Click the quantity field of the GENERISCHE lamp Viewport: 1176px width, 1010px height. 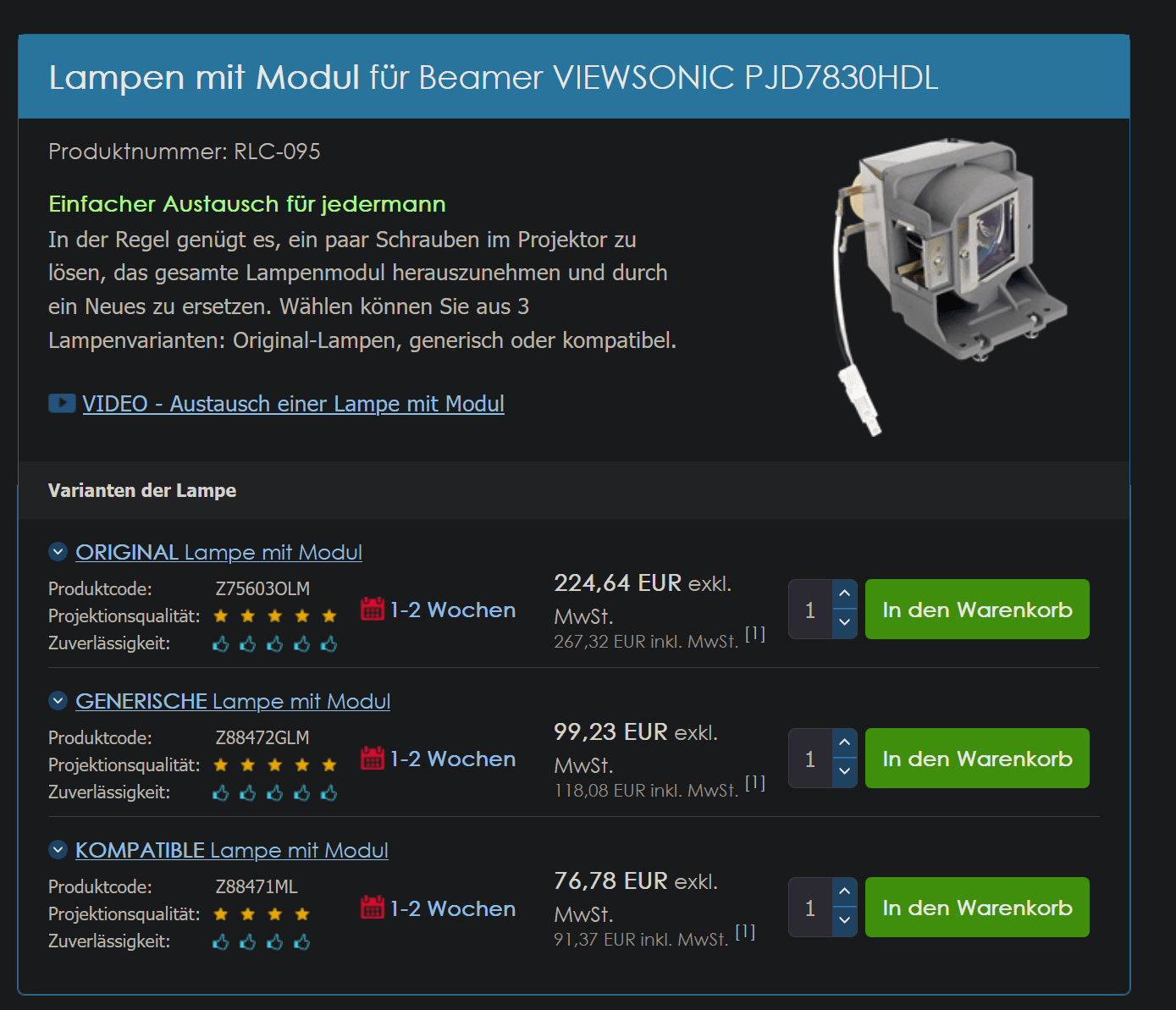click(810, 759)
